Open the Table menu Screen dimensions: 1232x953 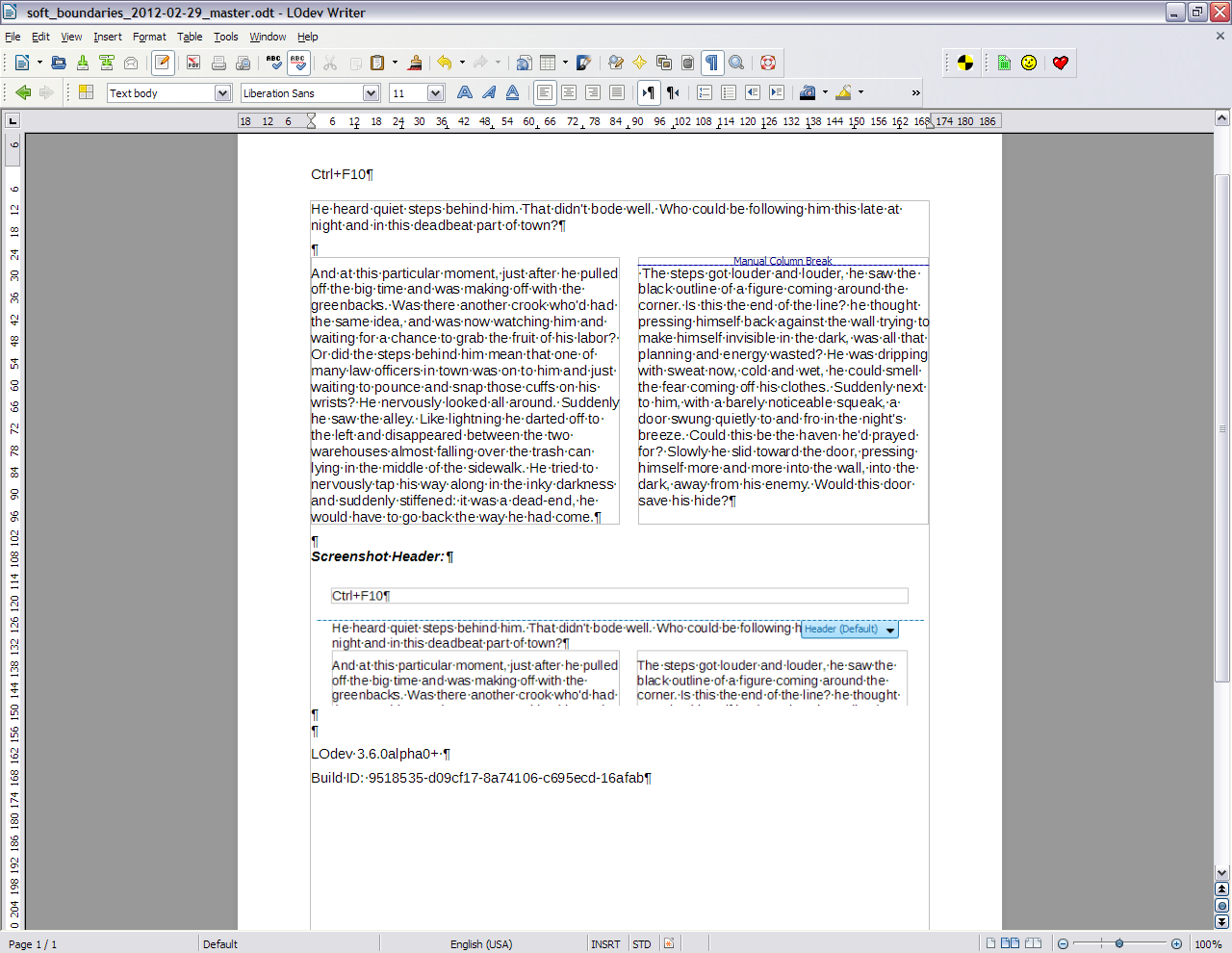pyautogui.click(x=190, y=37)
